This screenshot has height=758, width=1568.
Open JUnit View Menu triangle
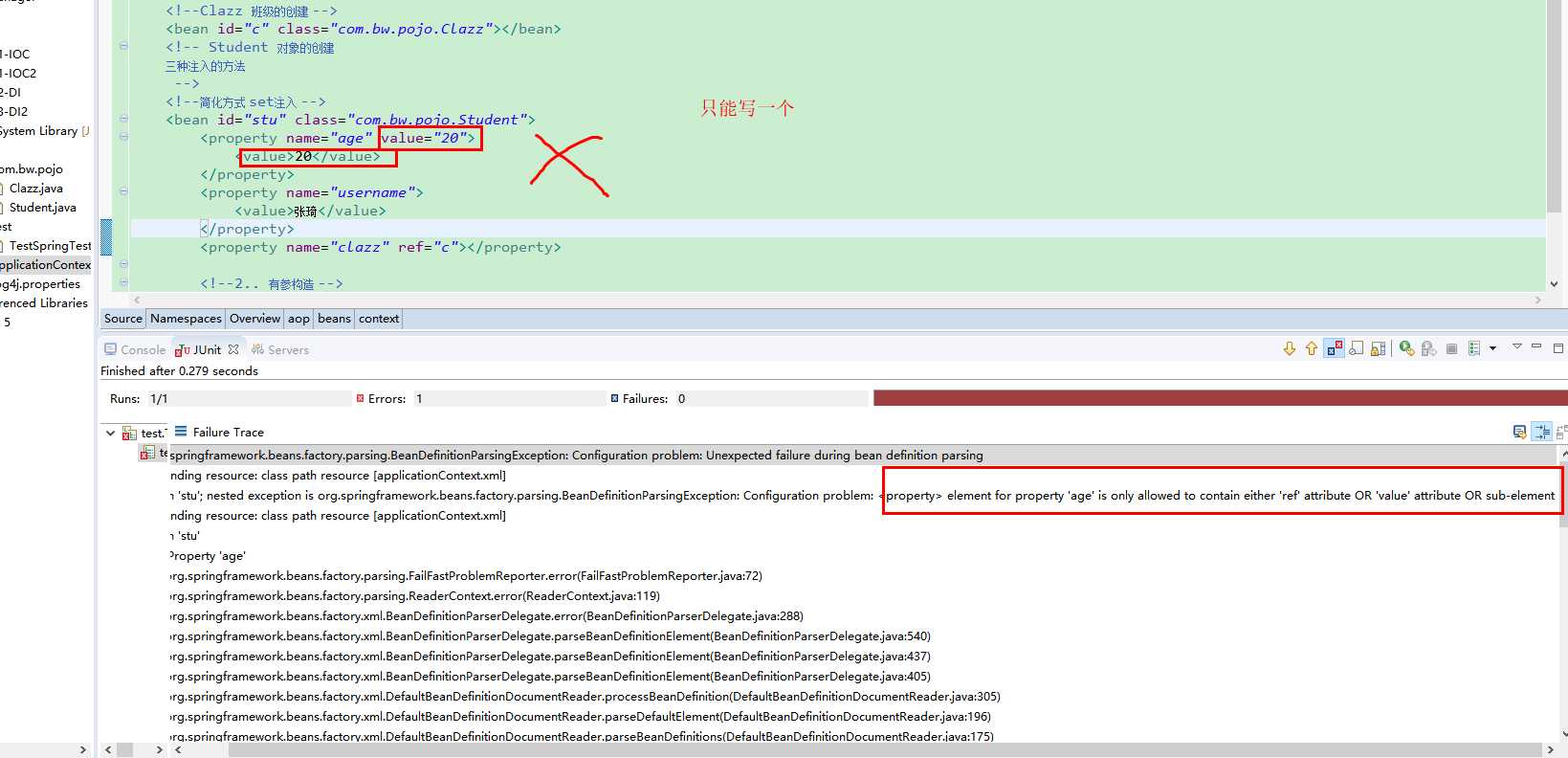(x=1516, y=346)
